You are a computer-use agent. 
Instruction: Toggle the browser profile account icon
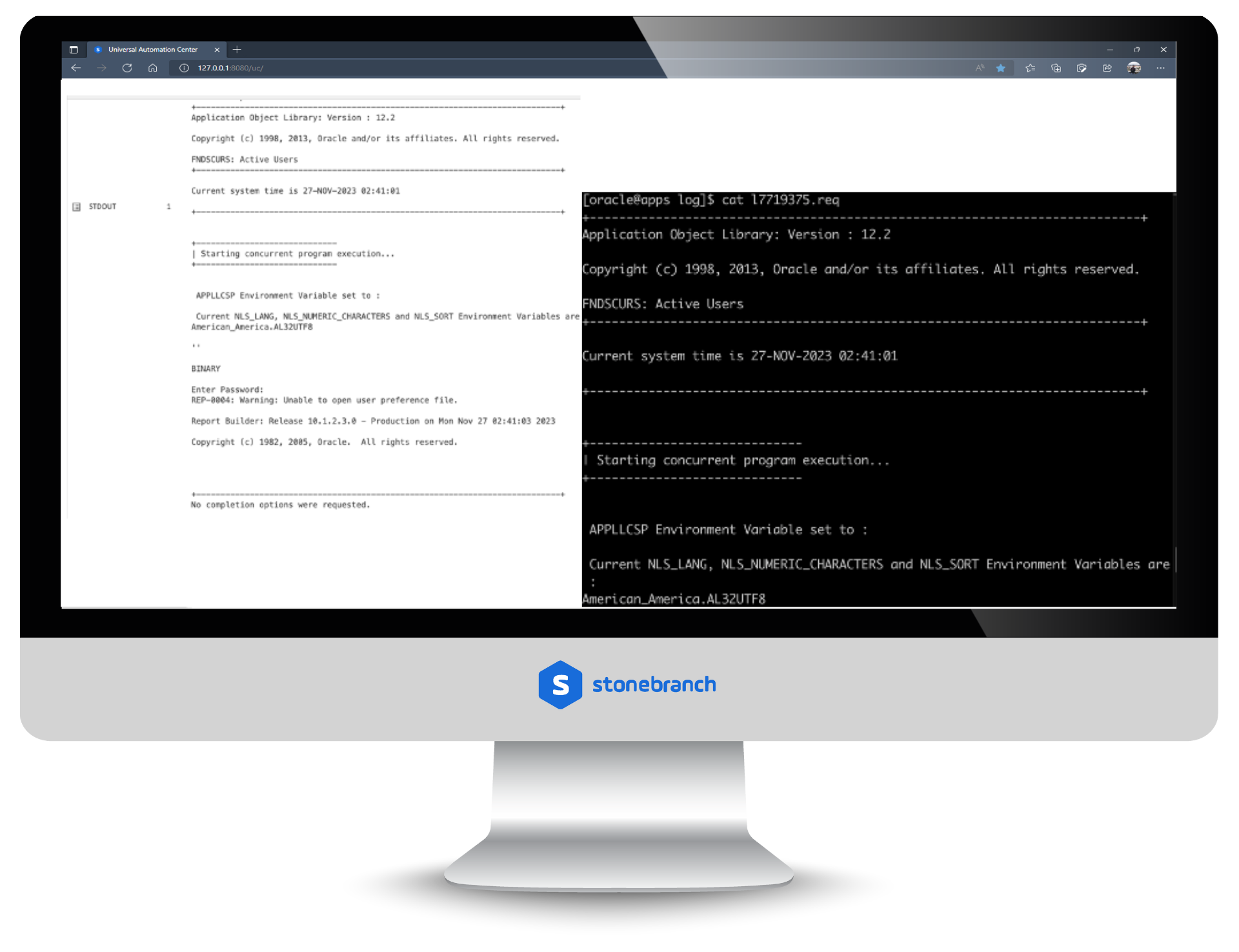[1136, 67]
